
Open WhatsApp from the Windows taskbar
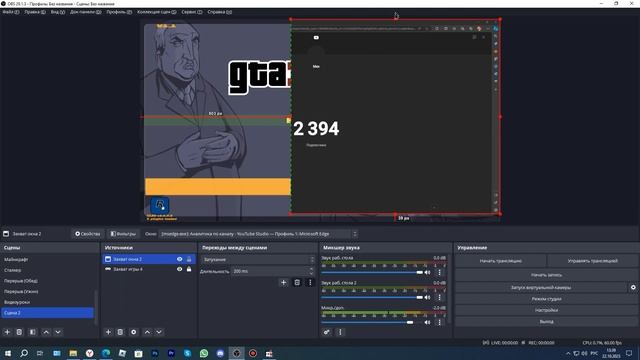[204, 353]
